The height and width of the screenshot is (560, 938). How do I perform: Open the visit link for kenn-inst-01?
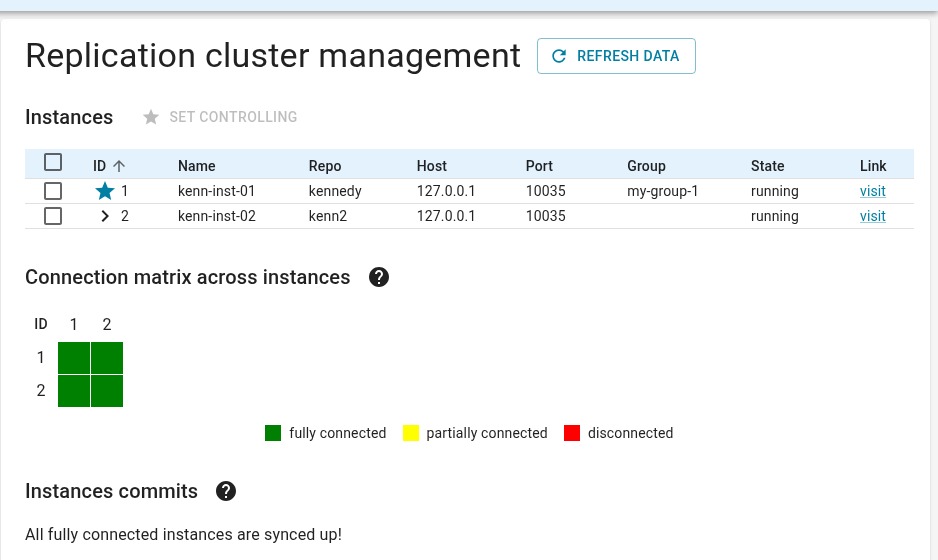872,191
